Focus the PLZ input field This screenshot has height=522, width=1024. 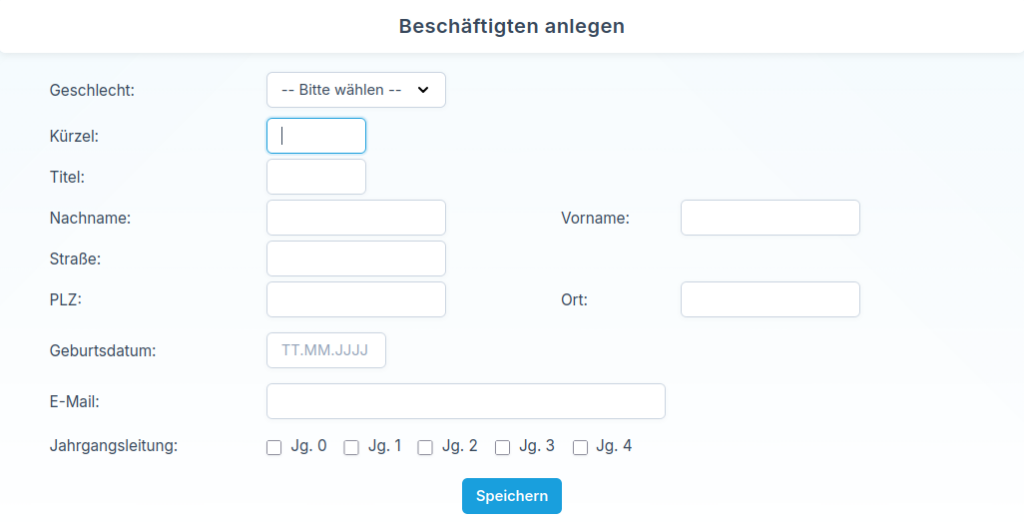[356, 299]
